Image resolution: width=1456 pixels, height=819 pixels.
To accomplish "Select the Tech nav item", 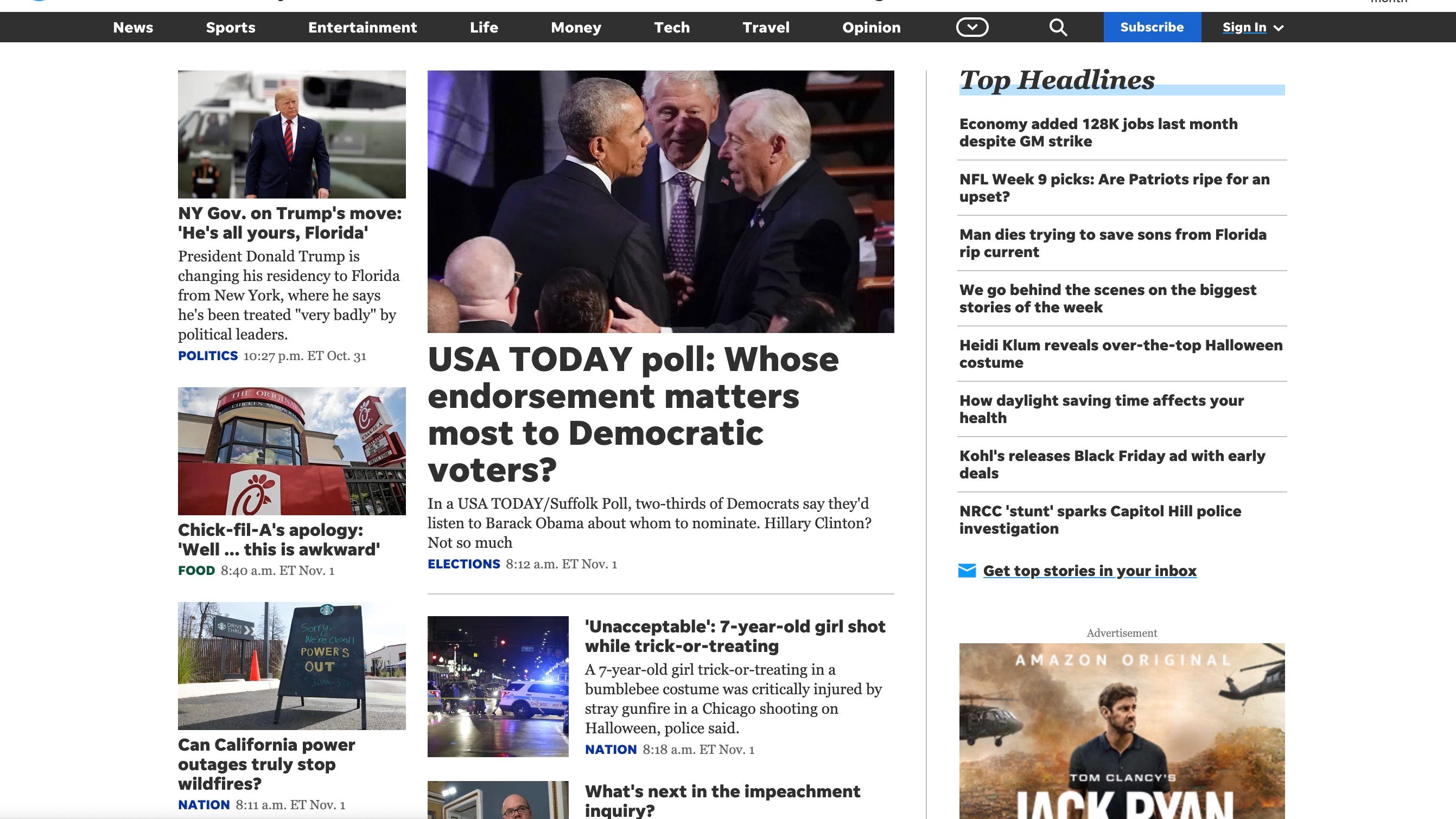I will coord(671,27).
